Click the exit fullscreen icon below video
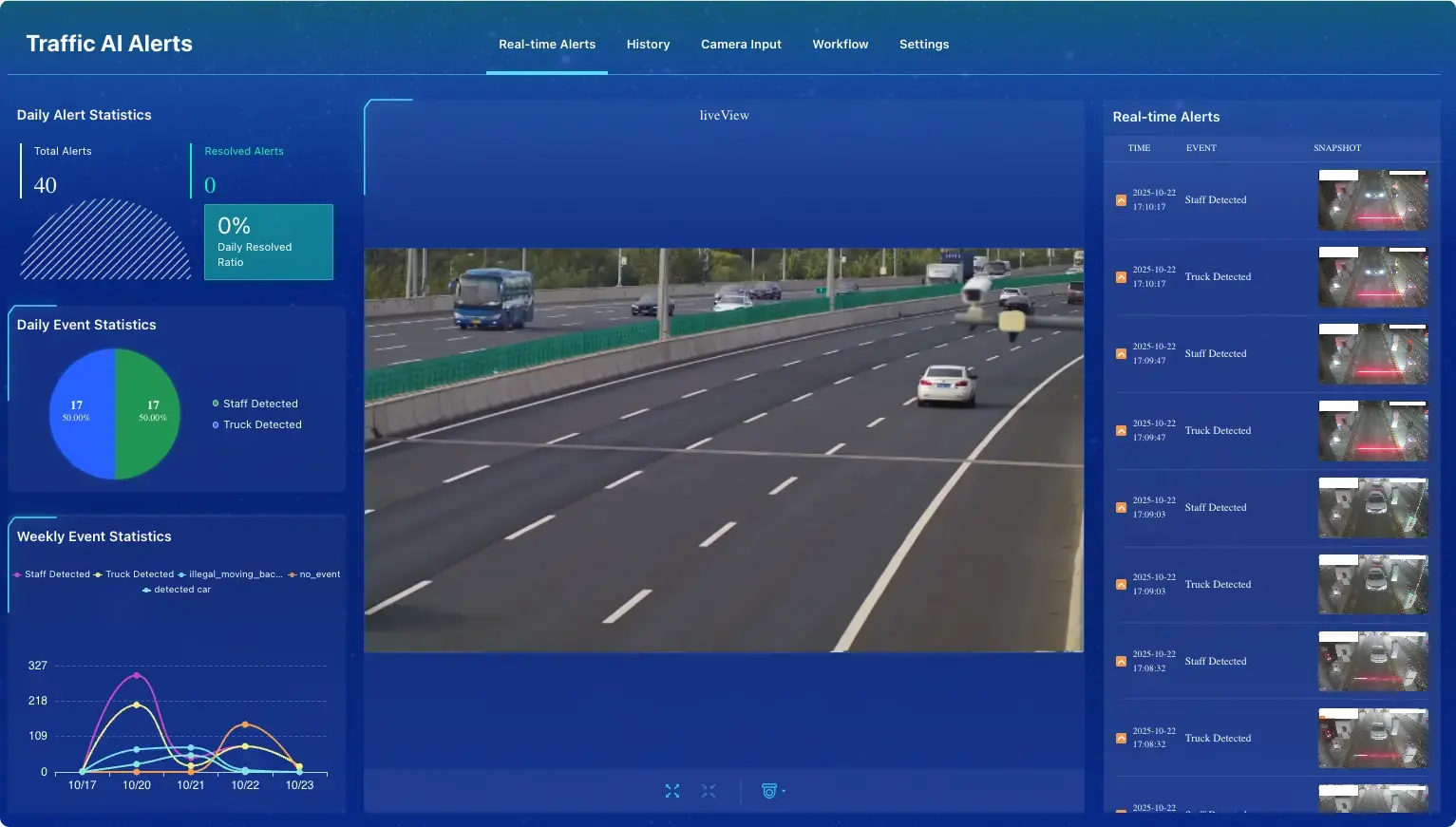 (709, 791)
